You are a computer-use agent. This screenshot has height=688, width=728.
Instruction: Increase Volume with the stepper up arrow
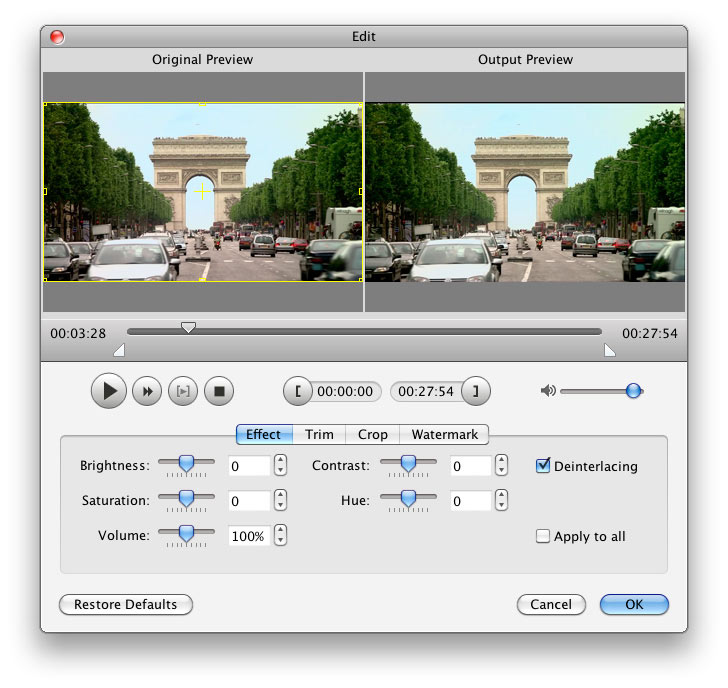[x=280, y=530]
